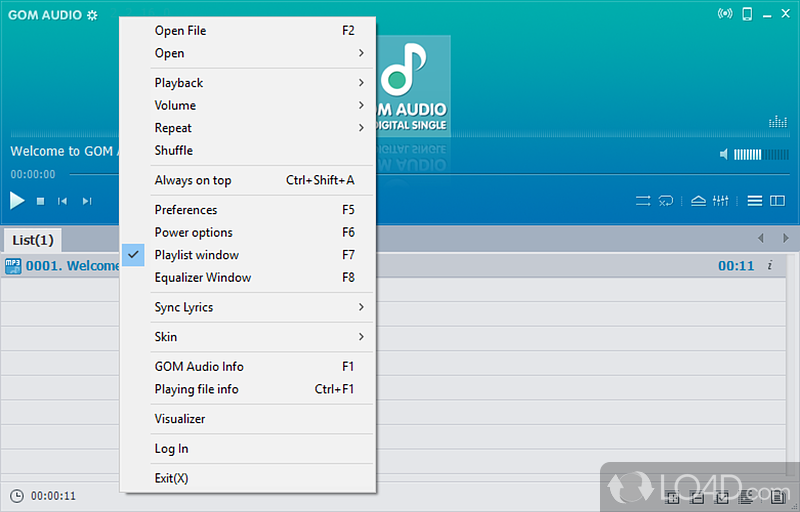Click the add item playlist icon at the bottom

[x=672, y=496]
